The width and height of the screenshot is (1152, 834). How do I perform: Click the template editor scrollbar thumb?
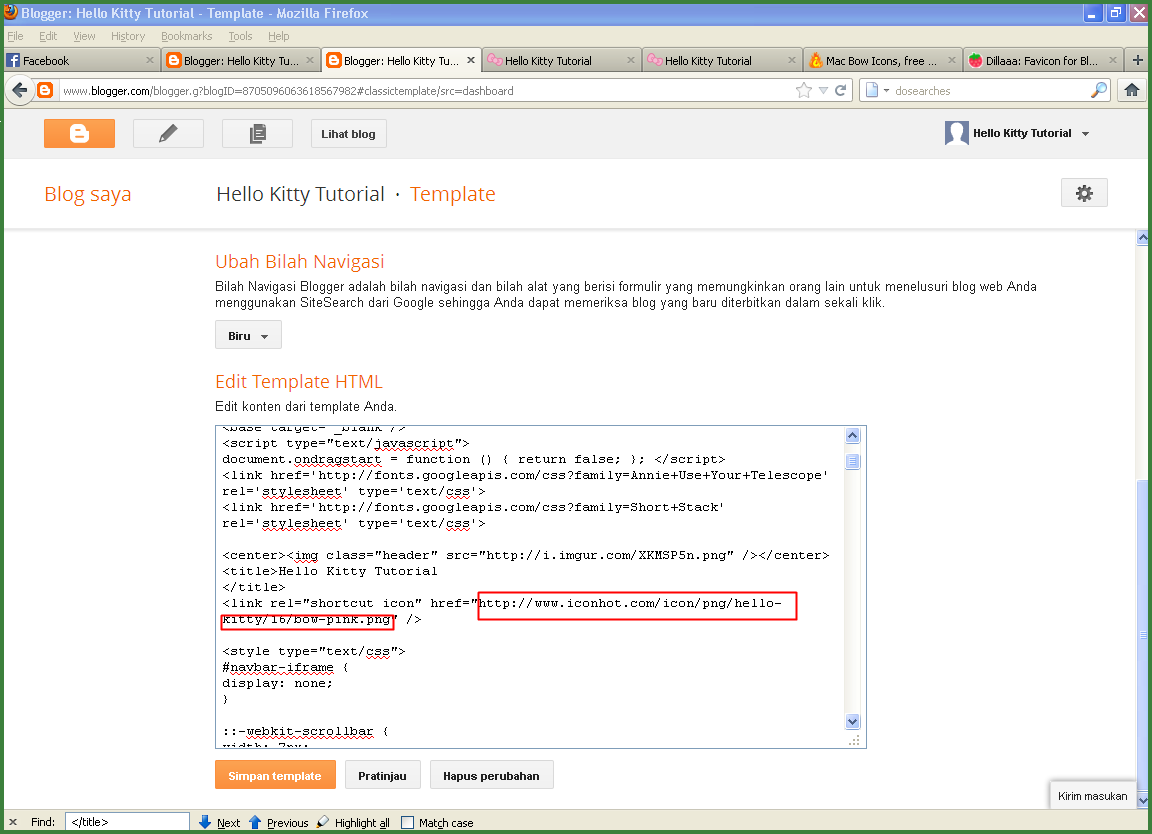coord(852,461)
